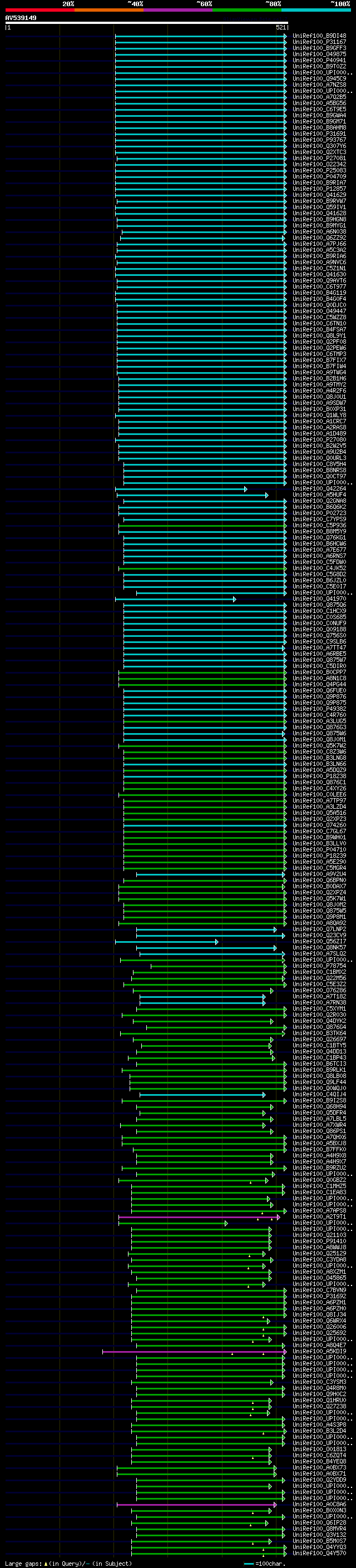Click the UniRef100_A7TT47 label

319,647
